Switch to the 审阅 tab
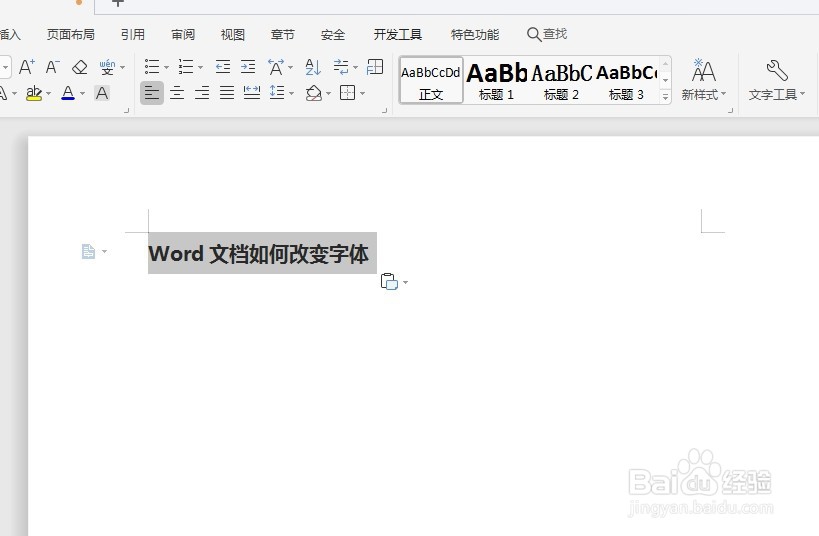The width and height of the screenshot is (819, 536). 183,34
